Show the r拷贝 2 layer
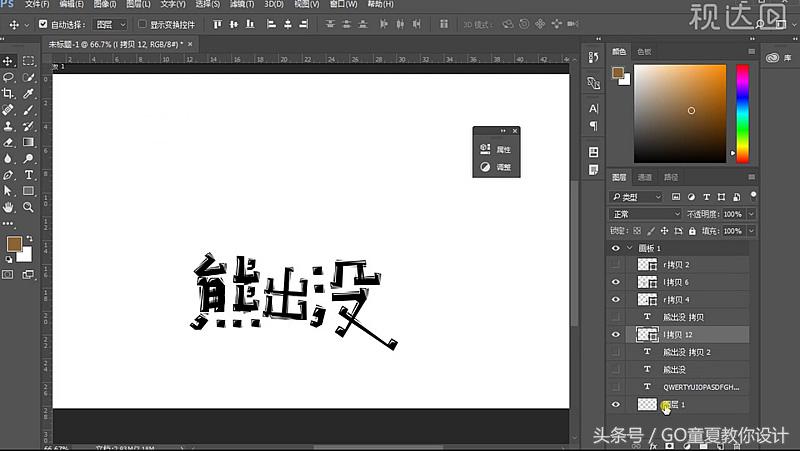The image size is (800, 451). coord(616,264)
